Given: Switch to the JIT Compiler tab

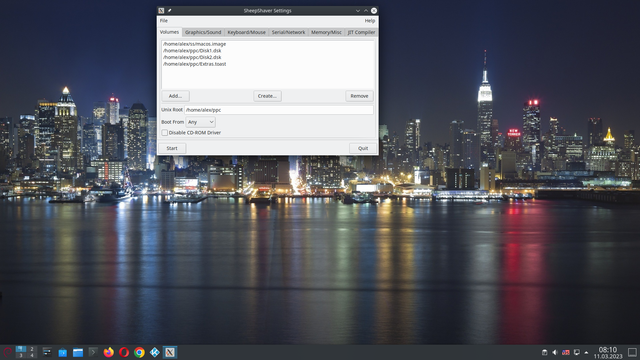Looking at the screenshot, I should pyautogui.click(x=361, y=32).
